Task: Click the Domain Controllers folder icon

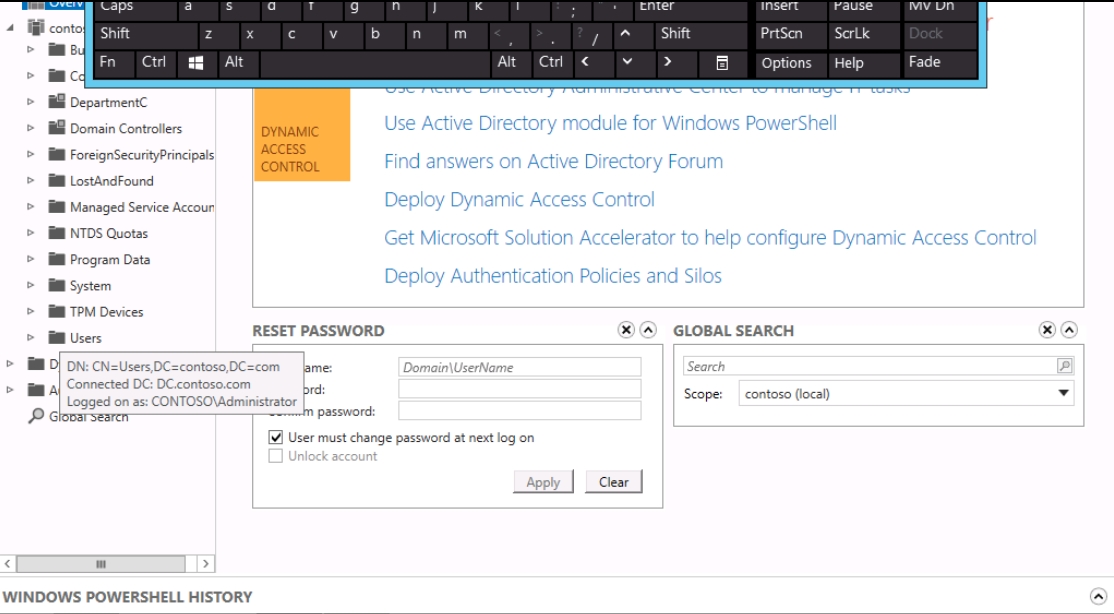Action: (57, 129)
